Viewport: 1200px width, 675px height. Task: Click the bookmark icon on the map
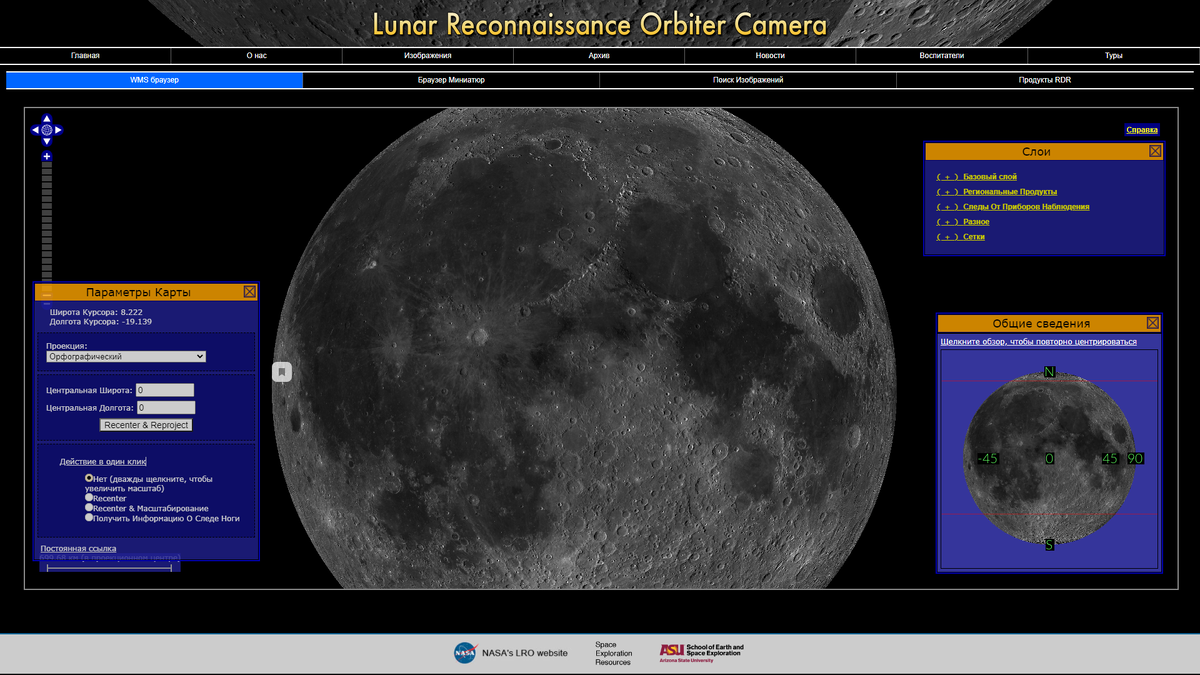click(x=282, y=372)
